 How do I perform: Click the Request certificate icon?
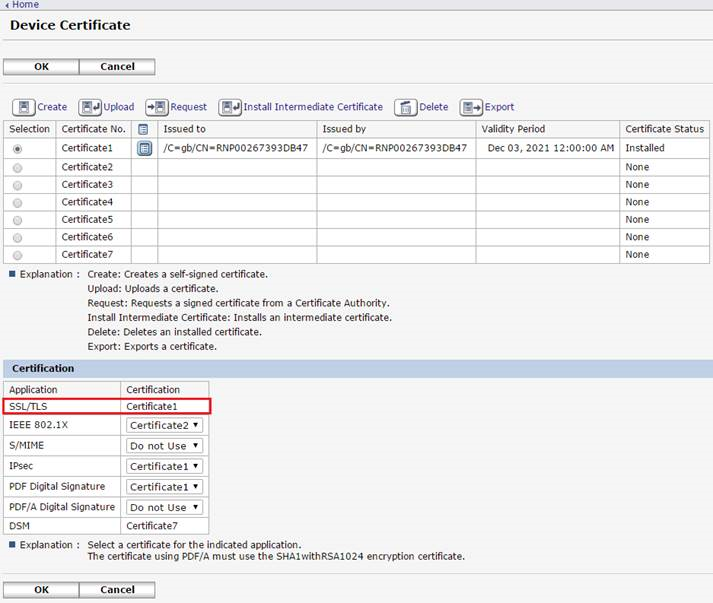click(156, 107)
